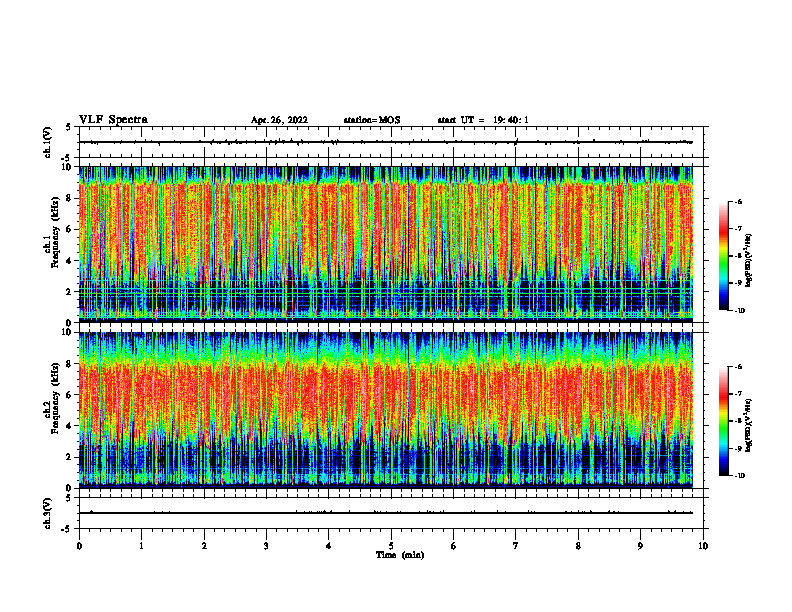792x612 pixels.
Task: Click time axis tick label "6"
Action: coord(454,546)
